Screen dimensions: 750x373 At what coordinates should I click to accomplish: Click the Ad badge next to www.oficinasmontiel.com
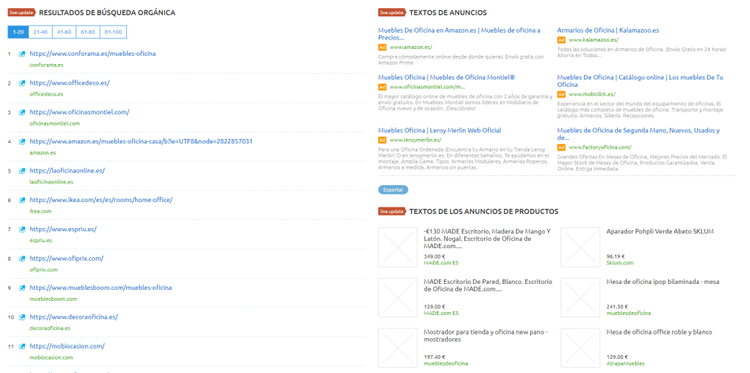click(382, 87)
